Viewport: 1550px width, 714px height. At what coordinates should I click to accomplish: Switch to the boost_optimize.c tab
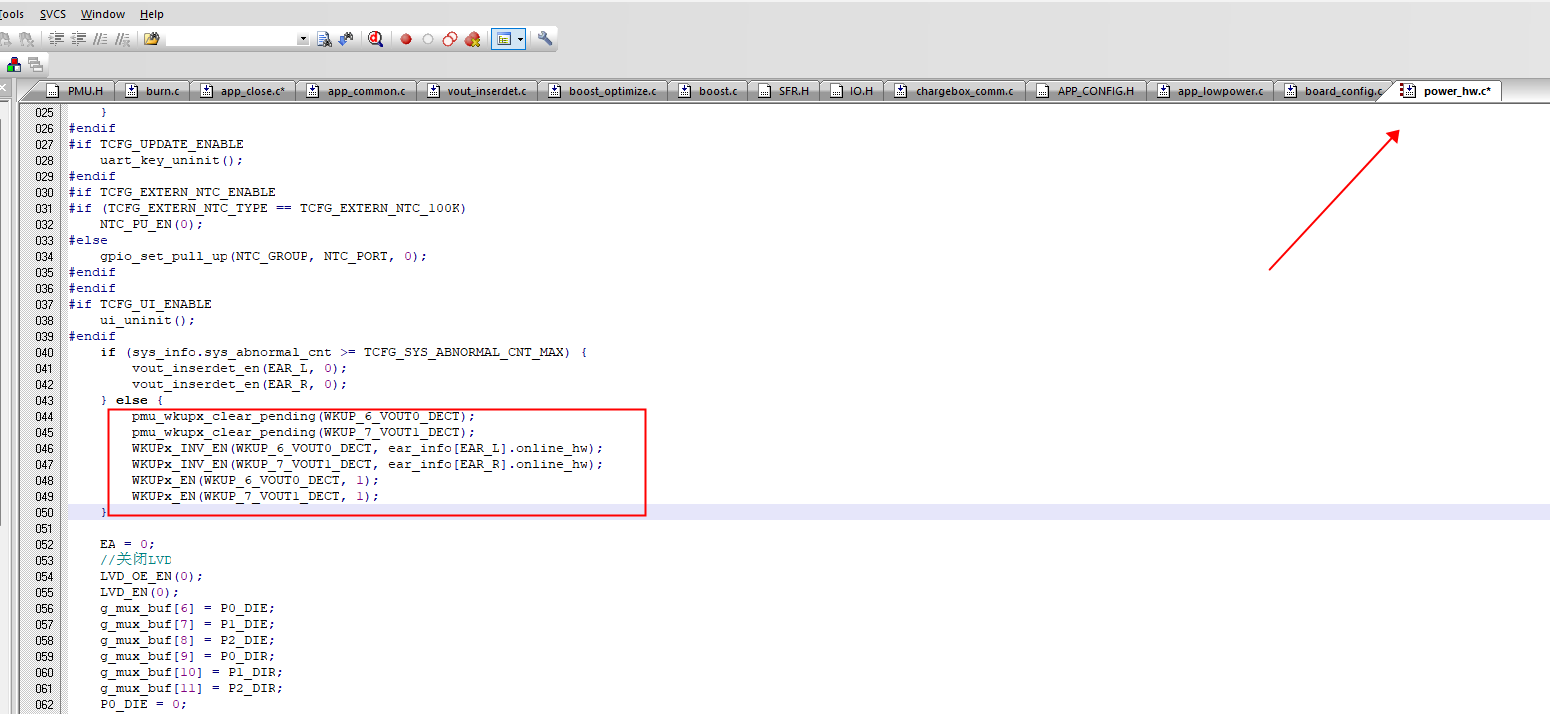603,91
